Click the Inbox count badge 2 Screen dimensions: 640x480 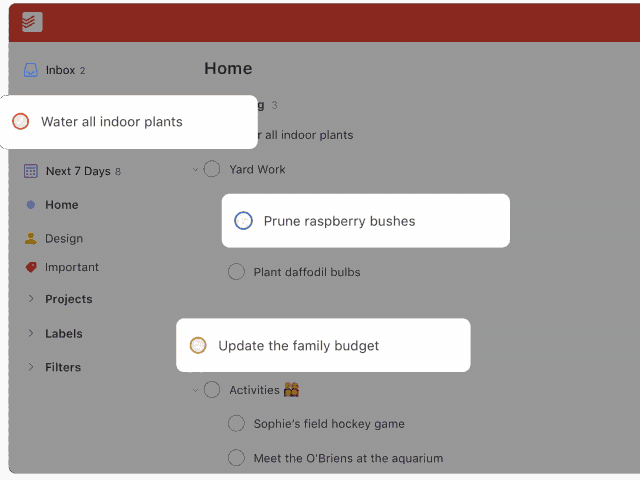(82, 71)
